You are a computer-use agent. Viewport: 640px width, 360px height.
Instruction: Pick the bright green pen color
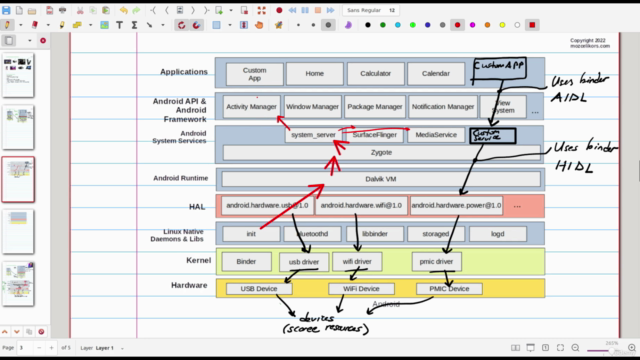[x=413, y=25]
